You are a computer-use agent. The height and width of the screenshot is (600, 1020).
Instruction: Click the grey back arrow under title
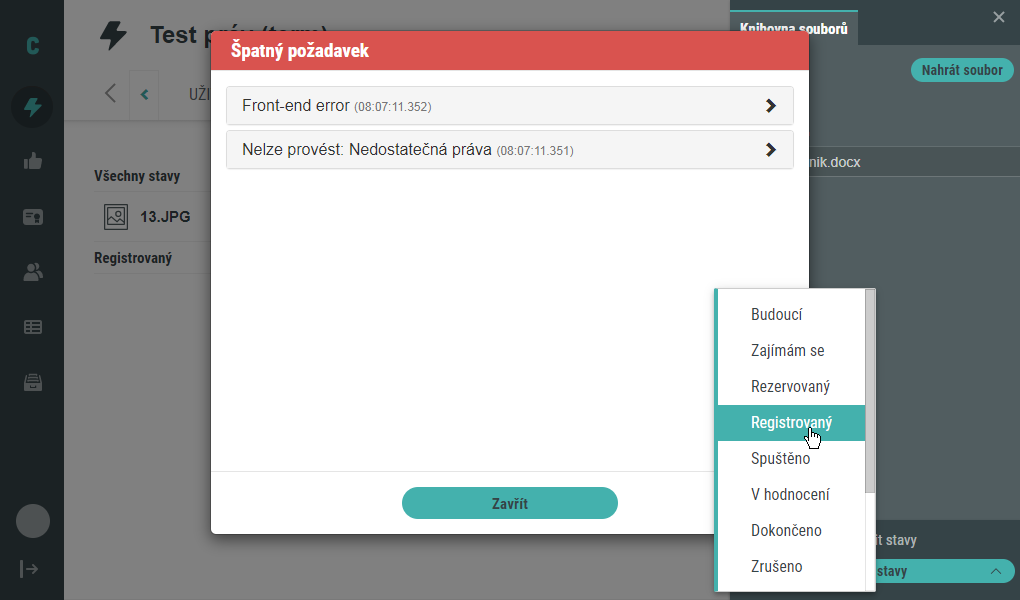tap(111, 93)
